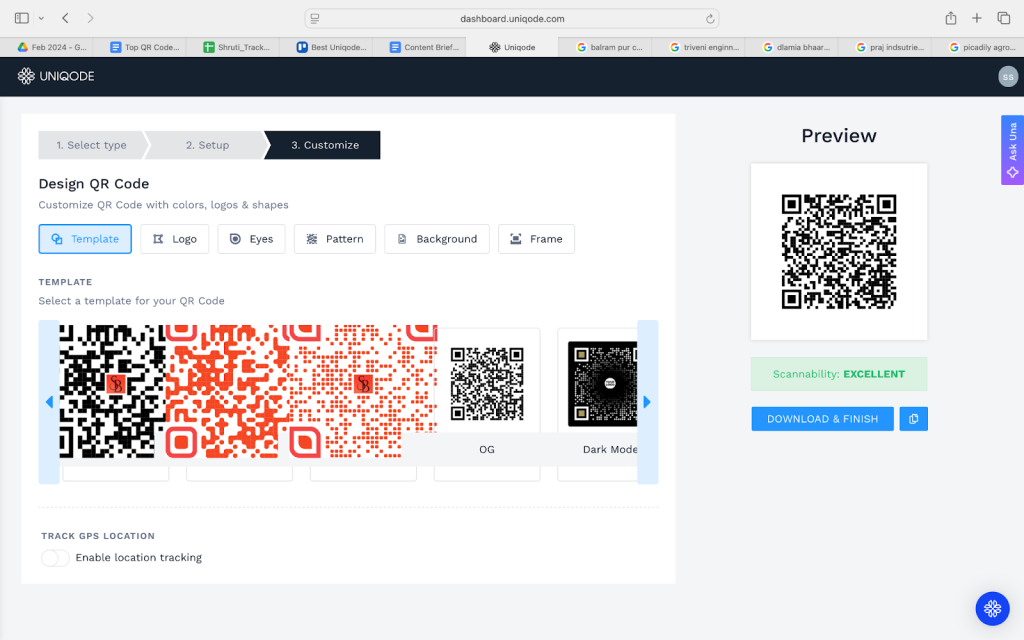
Task: Click the Uniqode logo in header
Action: click(56, 76)
